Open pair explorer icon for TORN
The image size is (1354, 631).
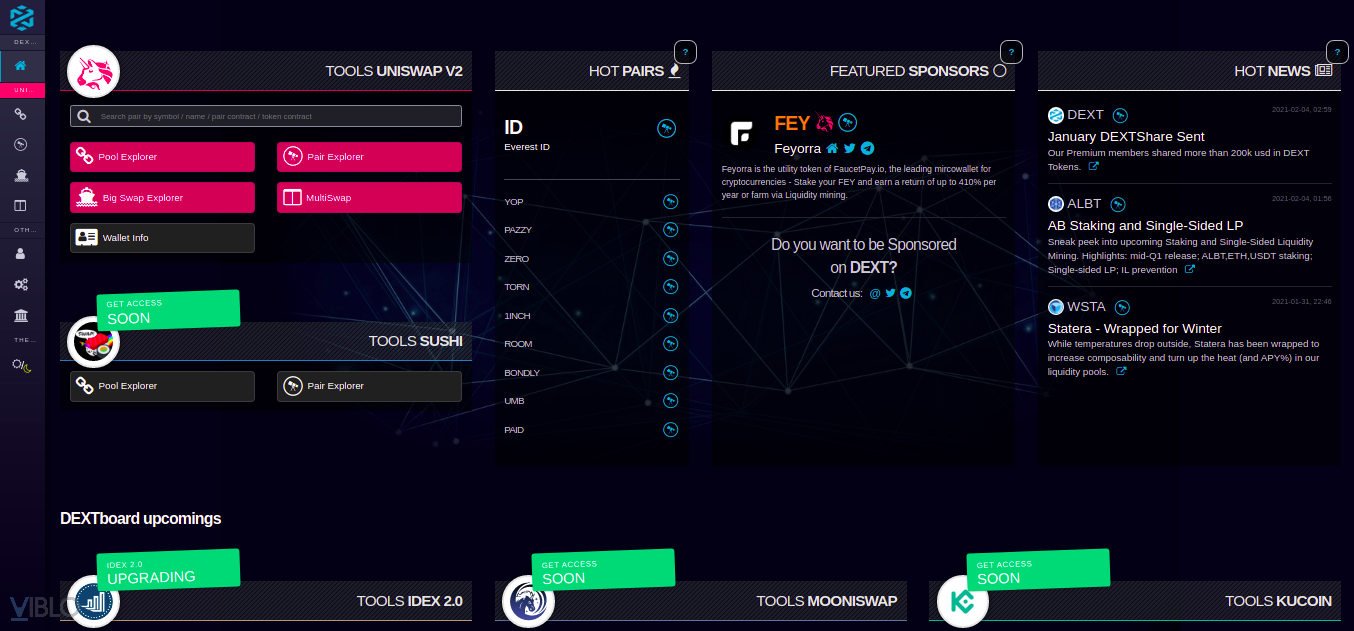click(x=671, y=287)
